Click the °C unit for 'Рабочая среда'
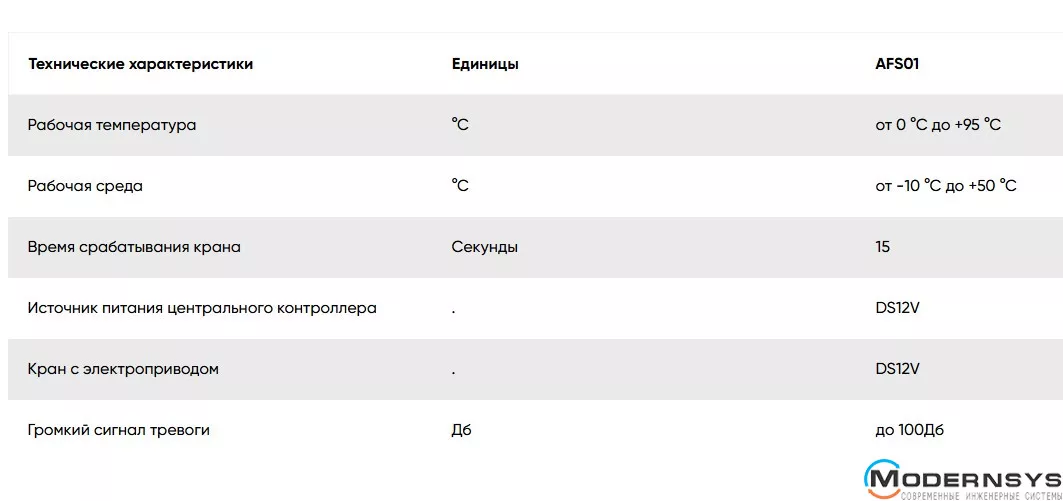1063x501 pixels. pos(460,186)
